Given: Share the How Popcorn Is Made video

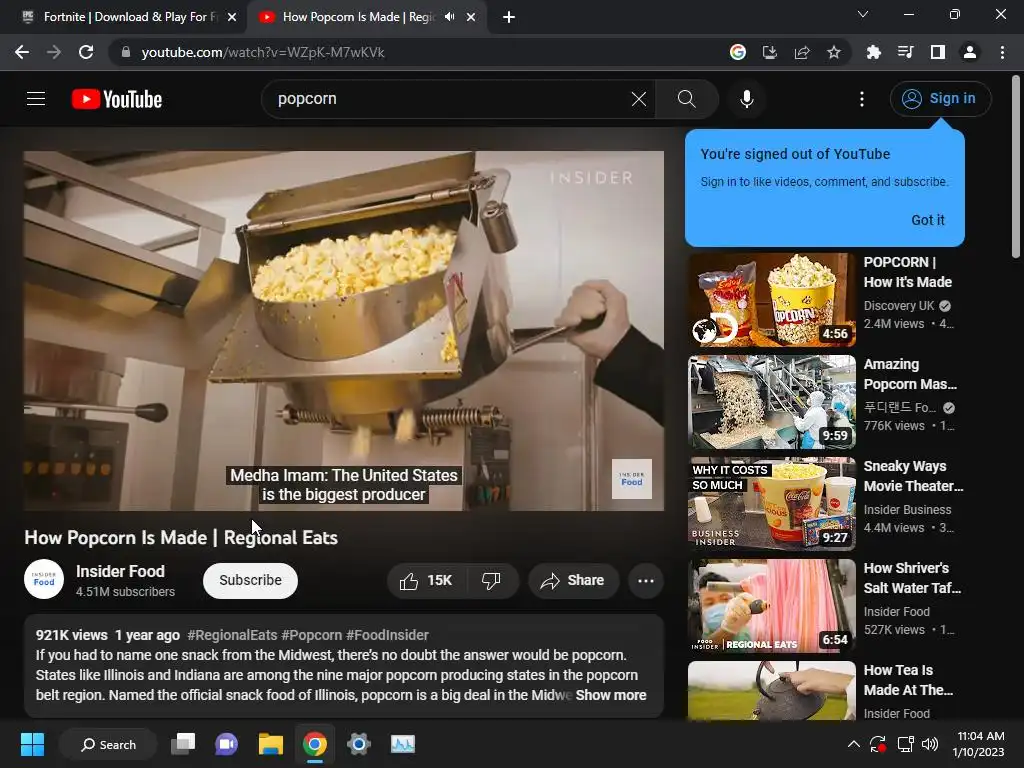Looking at the screenshot, I should pyautogui.click(x=573, y=581).
